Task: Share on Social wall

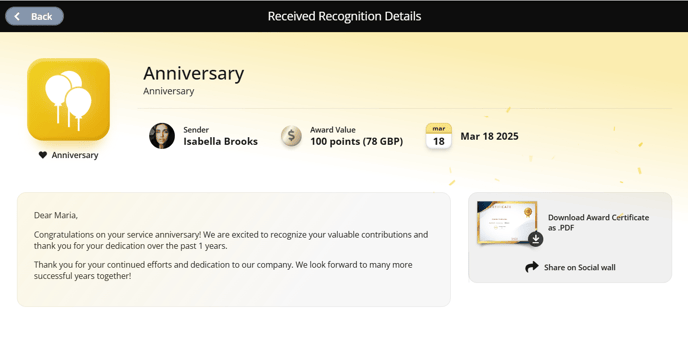Action: click(x=570, y=267)
